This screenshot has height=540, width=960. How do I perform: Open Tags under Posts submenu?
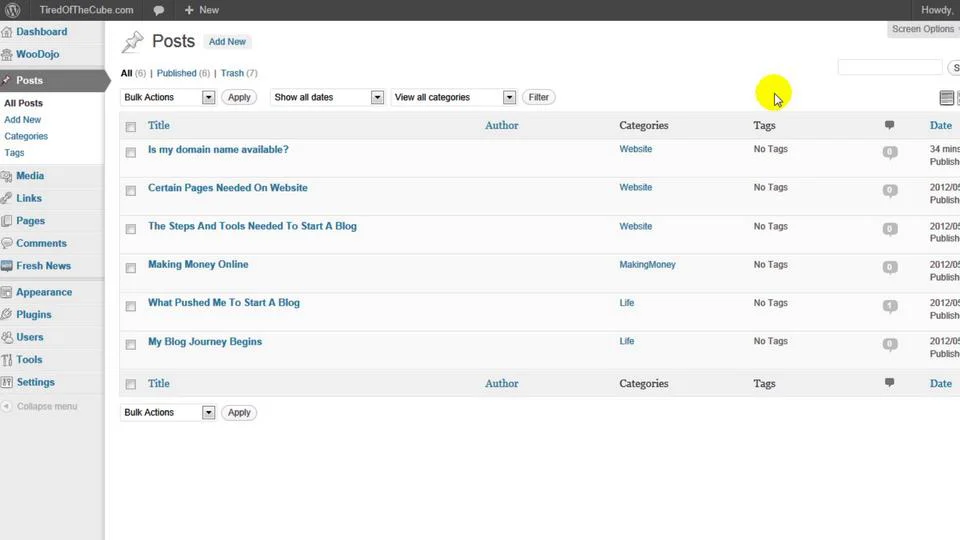(14, 152)
